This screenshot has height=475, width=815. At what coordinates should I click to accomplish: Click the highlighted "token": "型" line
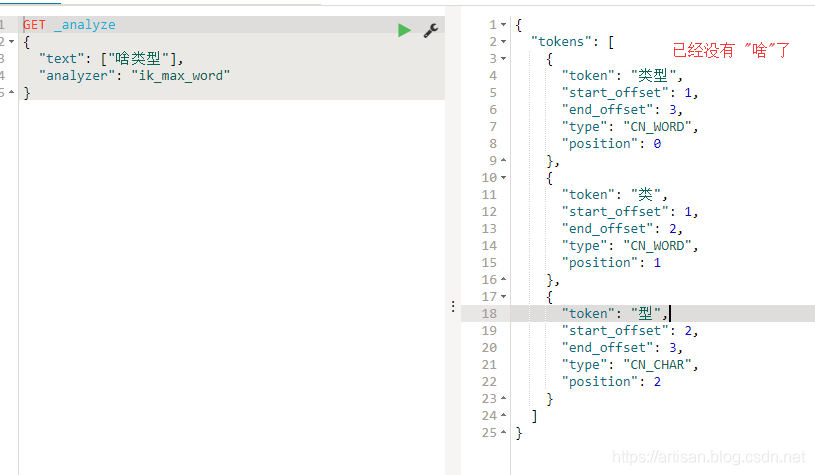click(x=614, y=314)
